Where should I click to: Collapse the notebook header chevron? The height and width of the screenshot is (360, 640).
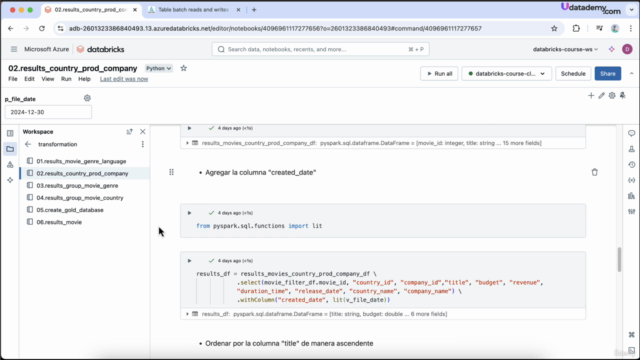[x=631, y=73]
